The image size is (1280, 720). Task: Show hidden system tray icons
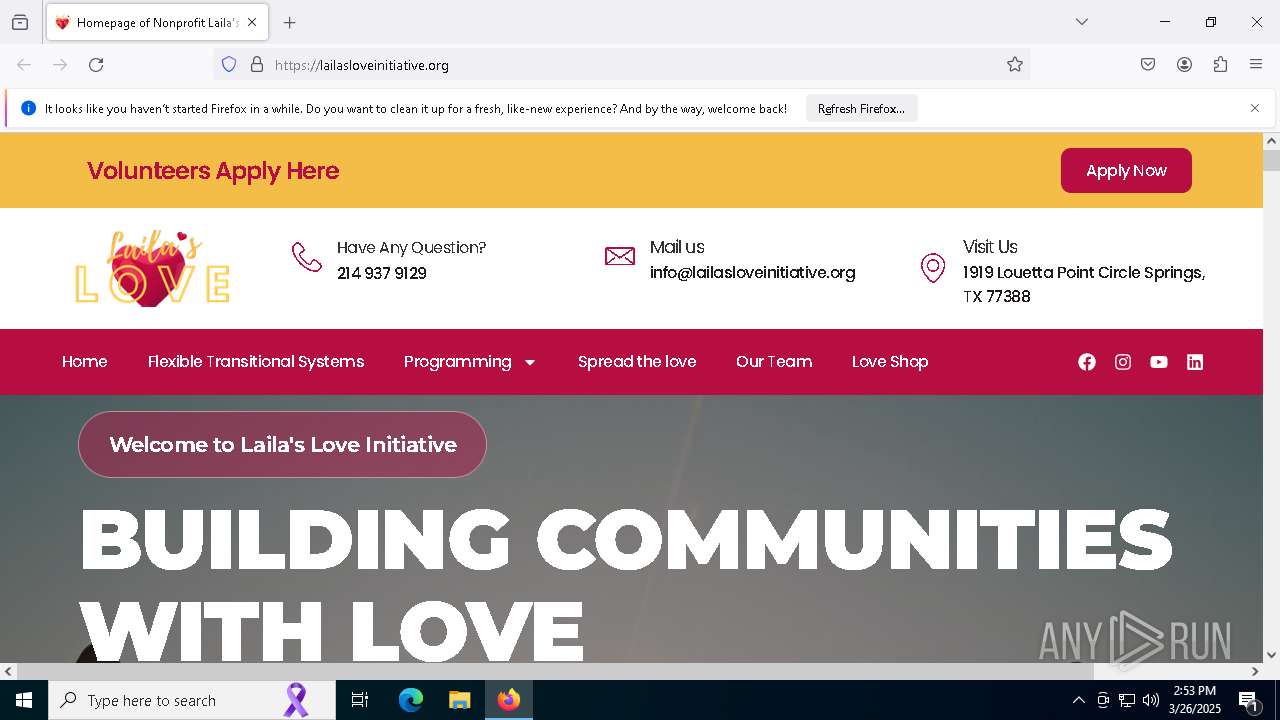point(1078,700)
